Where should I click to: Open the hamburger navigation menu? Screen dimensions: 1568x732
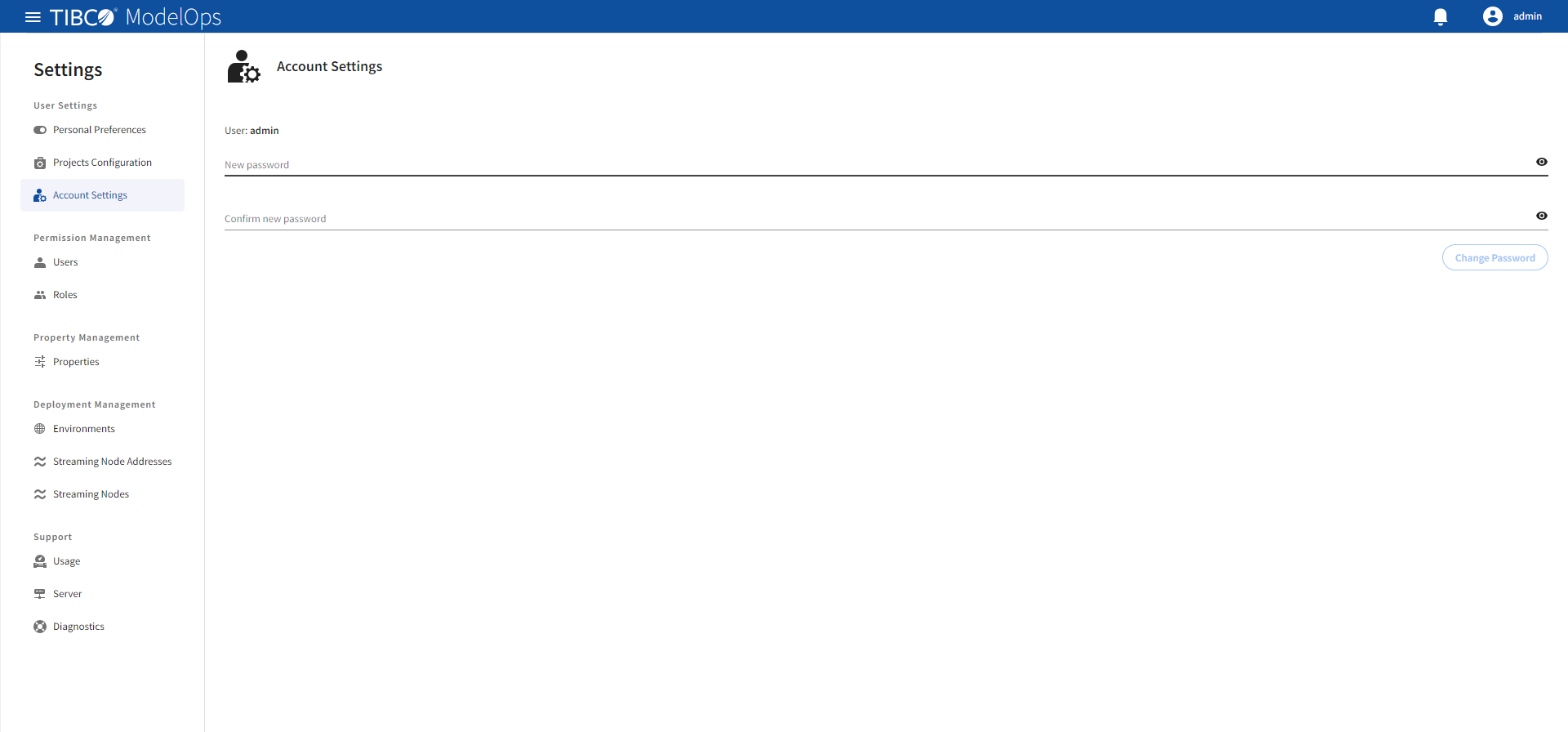33,17
